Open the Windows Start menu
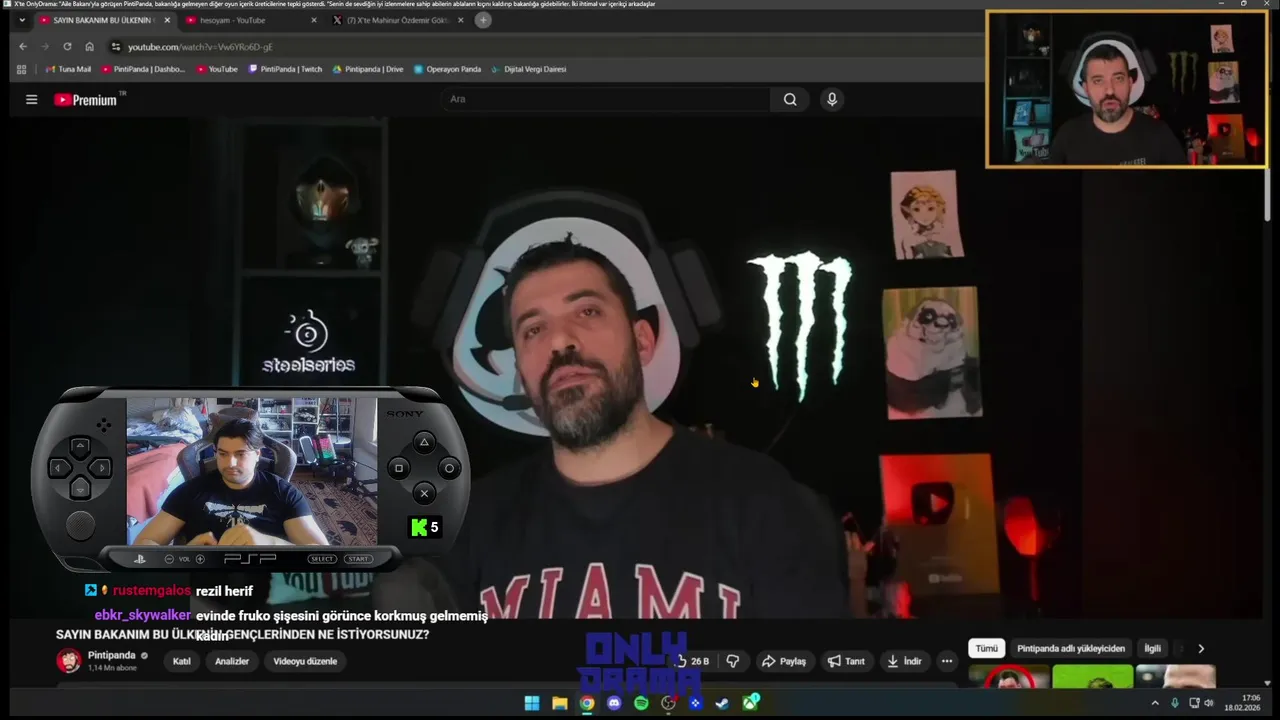The image size is (1280, 720). click(532, 703)
